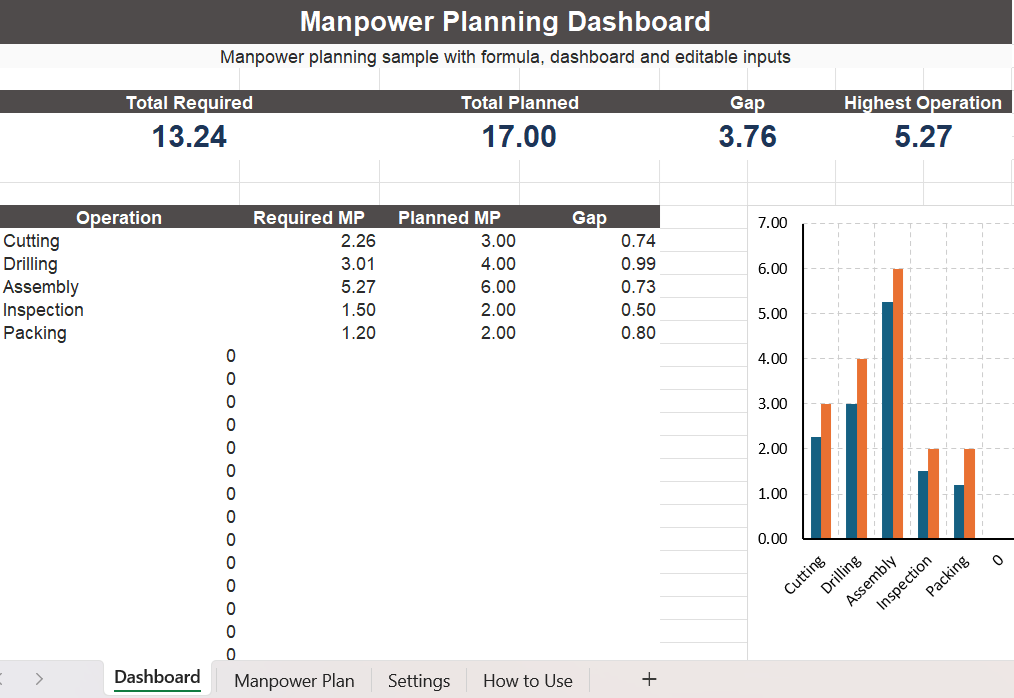
Task: Select the 3.76 gap summary value
Action: 748,136
